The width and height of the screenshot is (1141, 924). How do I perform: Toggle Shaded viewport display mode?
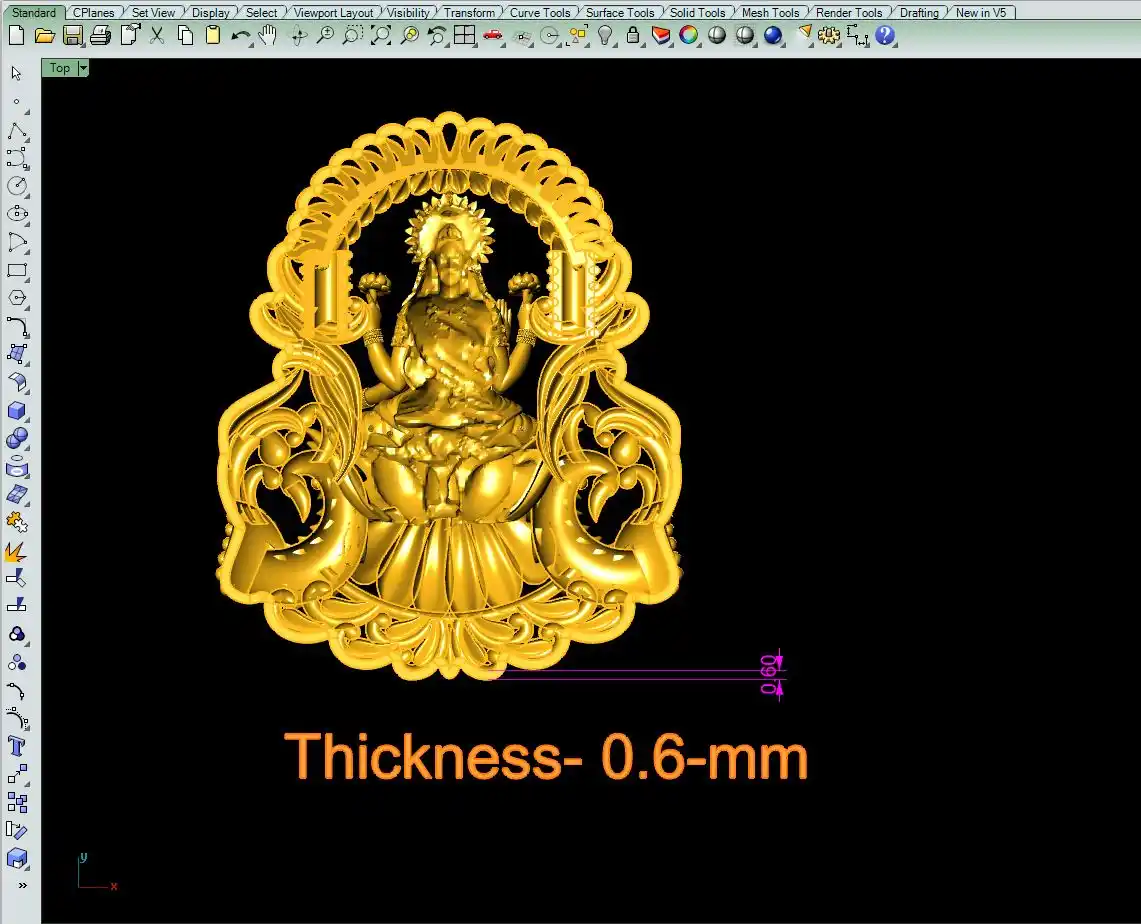point(717,36)
